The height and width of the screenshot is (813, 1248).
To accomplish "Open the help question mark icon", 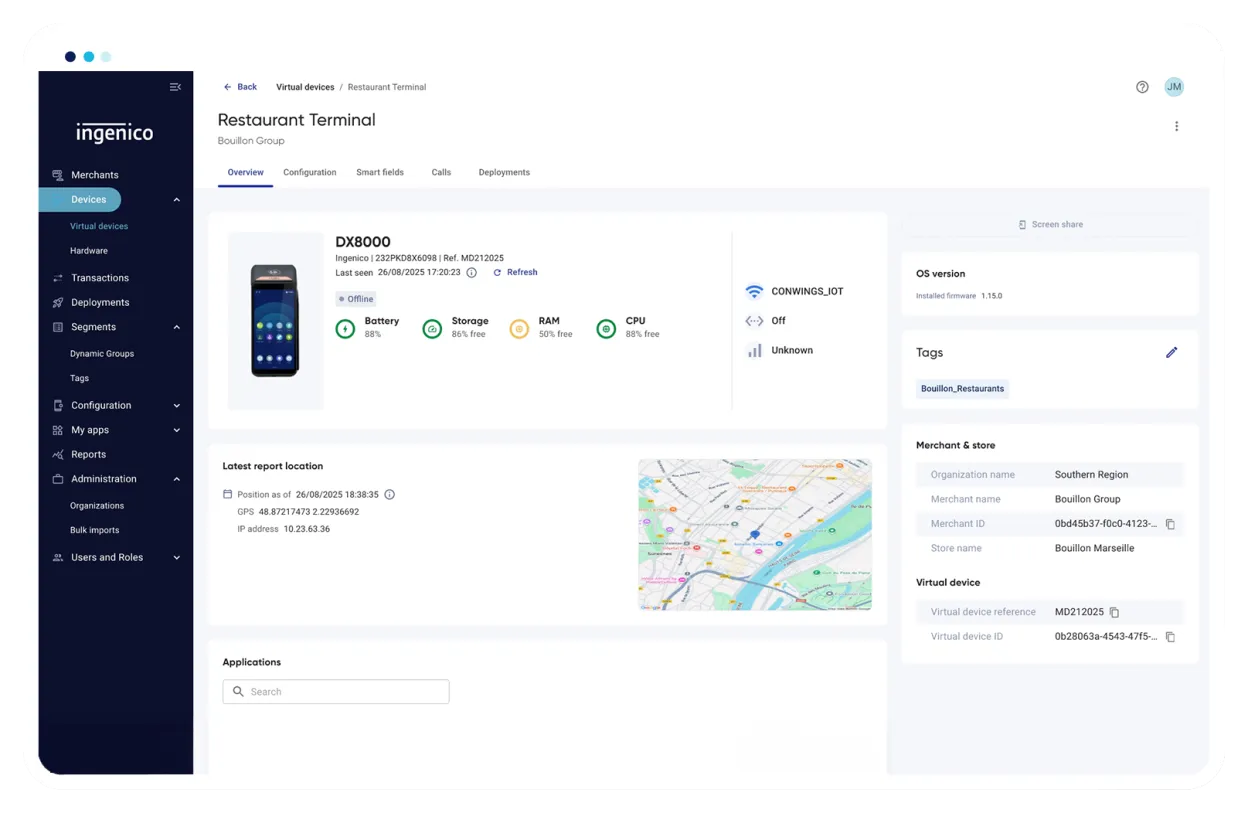I will [x=1142, y=87].
